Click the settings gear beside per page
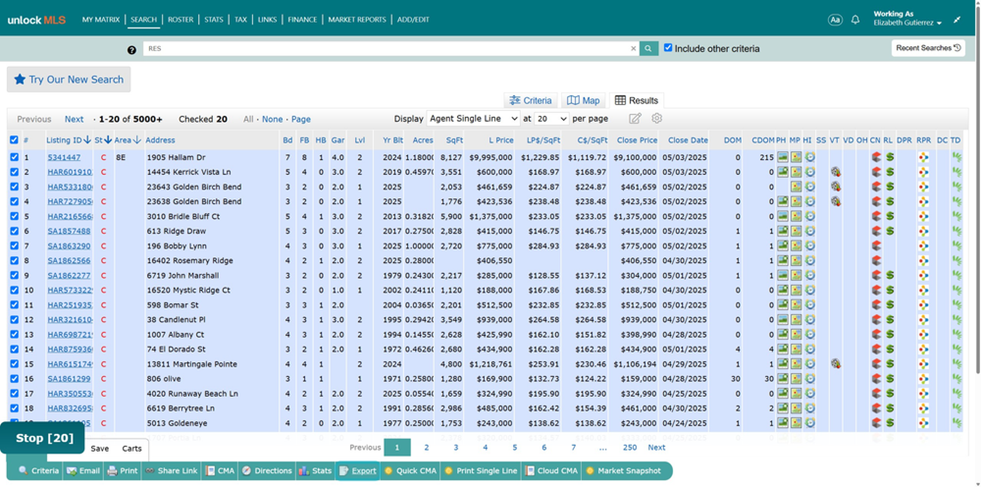 click(x=656, y=118)
